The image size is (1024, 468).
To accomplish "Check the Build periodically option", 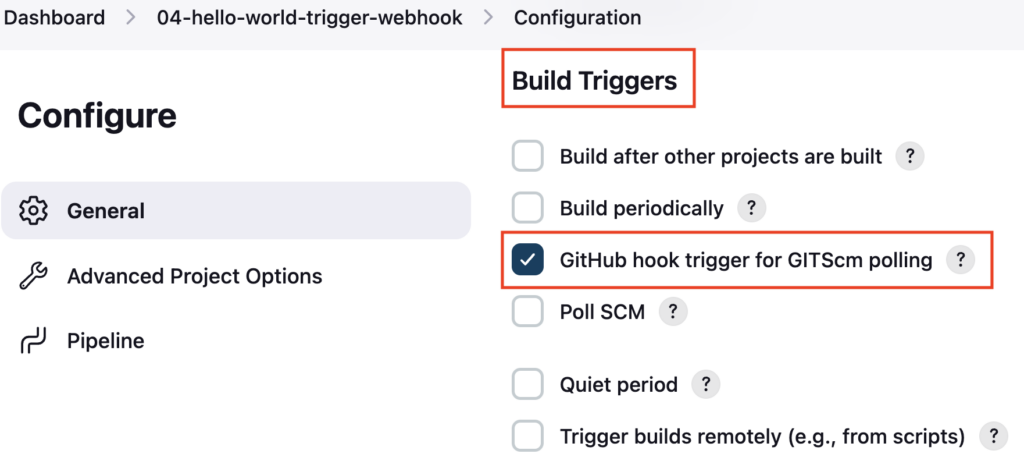I will pyautogui.click(x=528, y=208).
